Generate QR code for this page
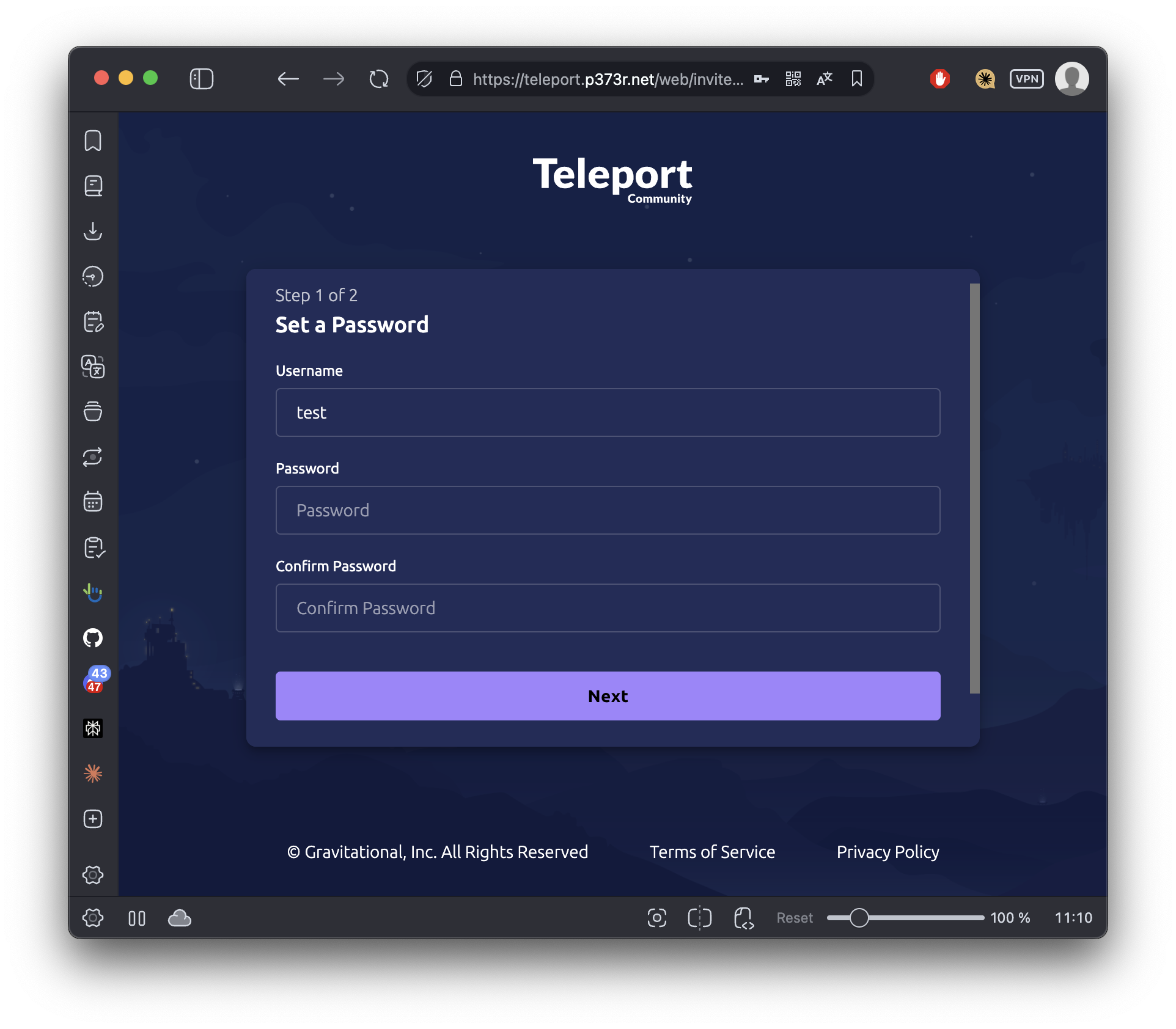Viewport: 1176px width, 1029px height. coord(793,79)
